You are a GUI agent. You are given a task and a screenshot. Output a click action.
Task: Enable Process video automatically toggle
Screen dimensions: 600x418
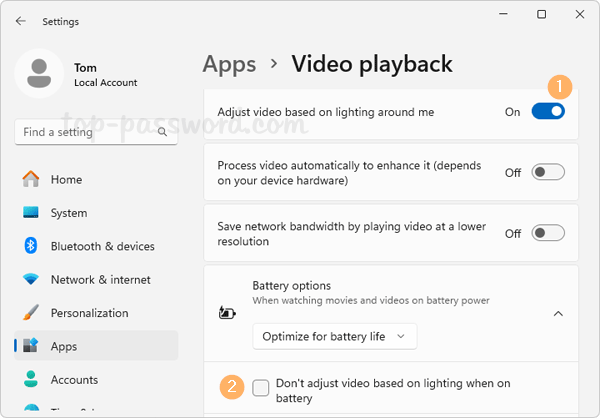click(548, 172)
